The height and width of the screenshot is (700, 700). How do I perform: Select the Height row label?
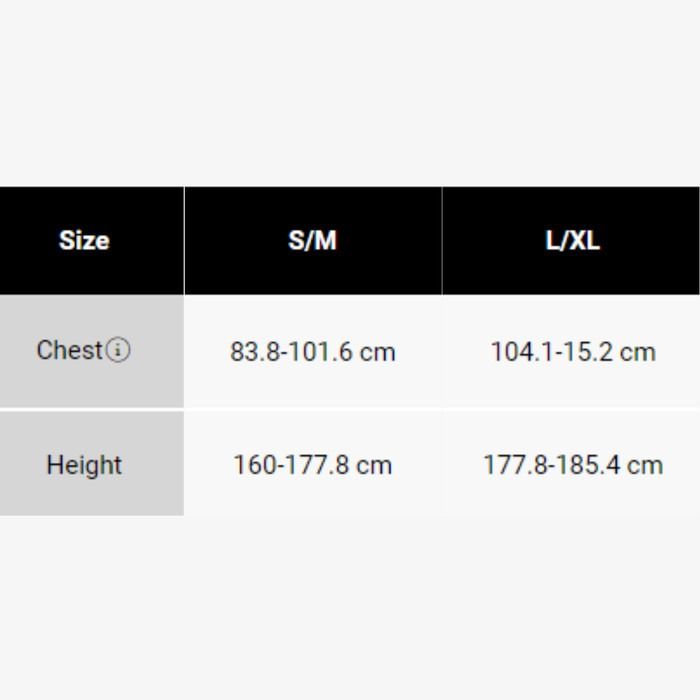(x=84, y=465)
